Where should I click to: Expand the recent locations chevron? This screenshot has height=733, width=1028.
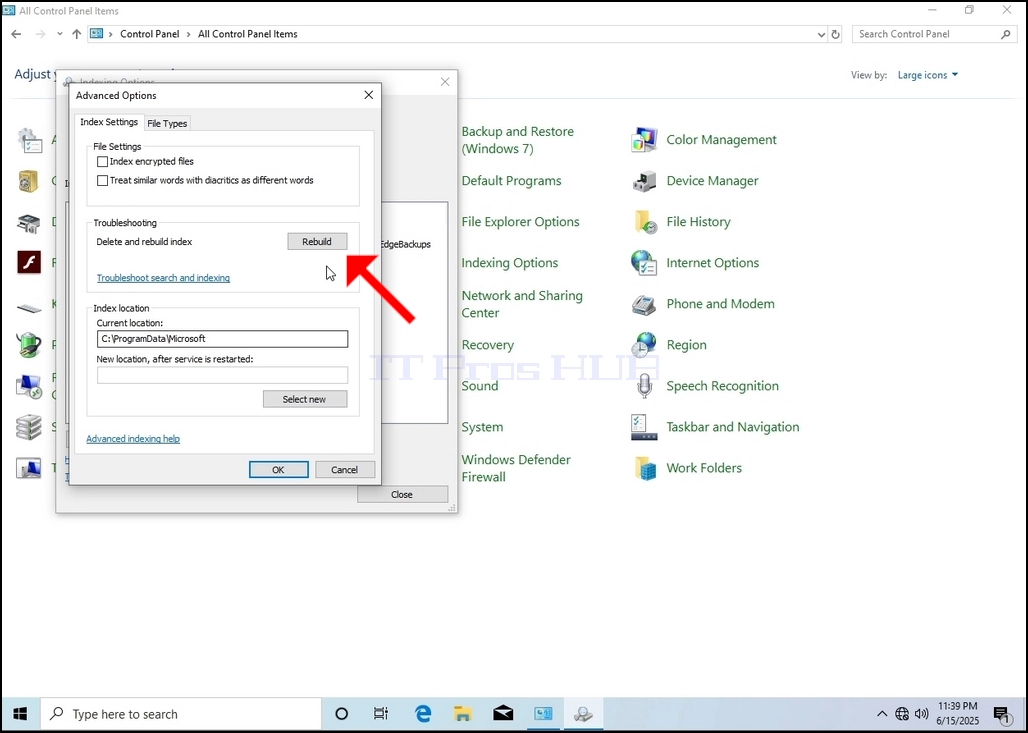[59, 34]
